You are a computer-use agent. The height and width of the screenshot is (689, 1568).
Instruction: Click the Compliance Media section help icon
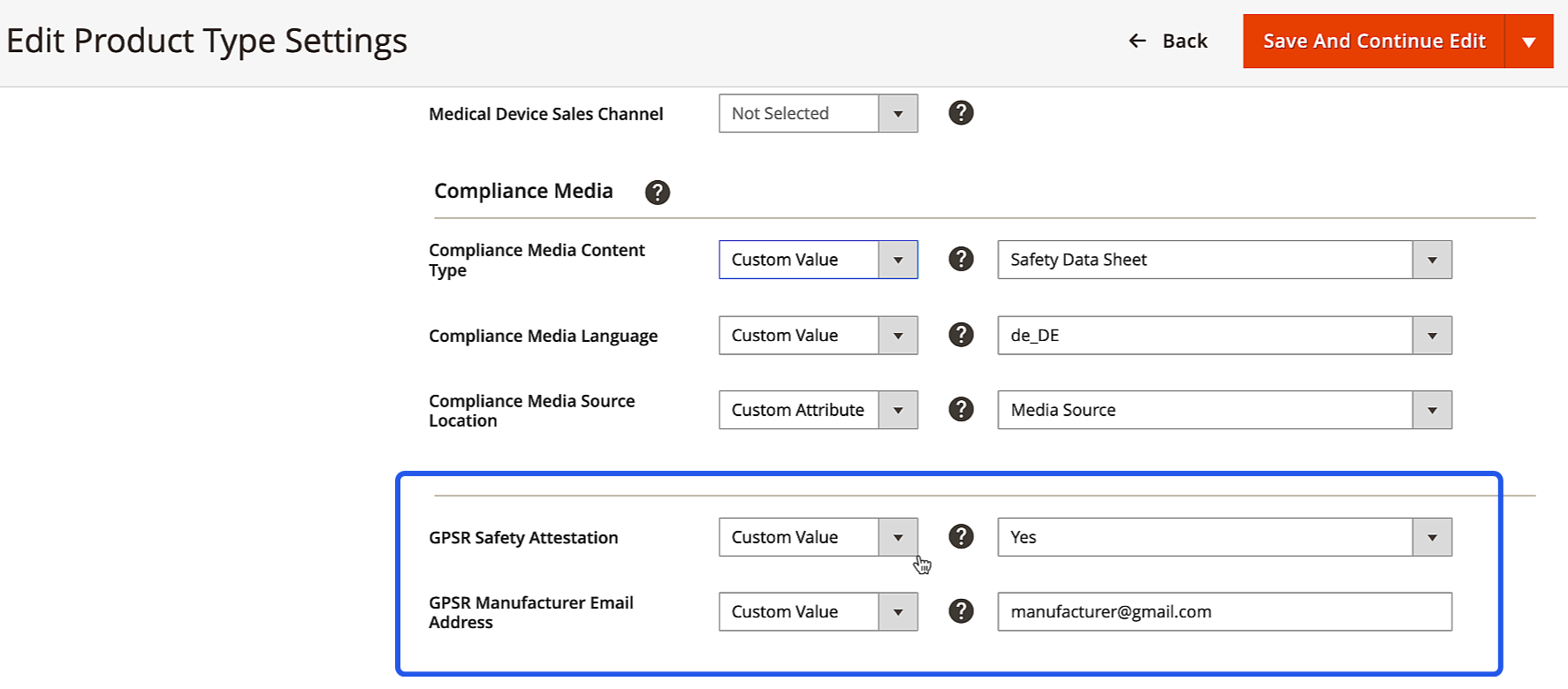(x=657, y=192)
